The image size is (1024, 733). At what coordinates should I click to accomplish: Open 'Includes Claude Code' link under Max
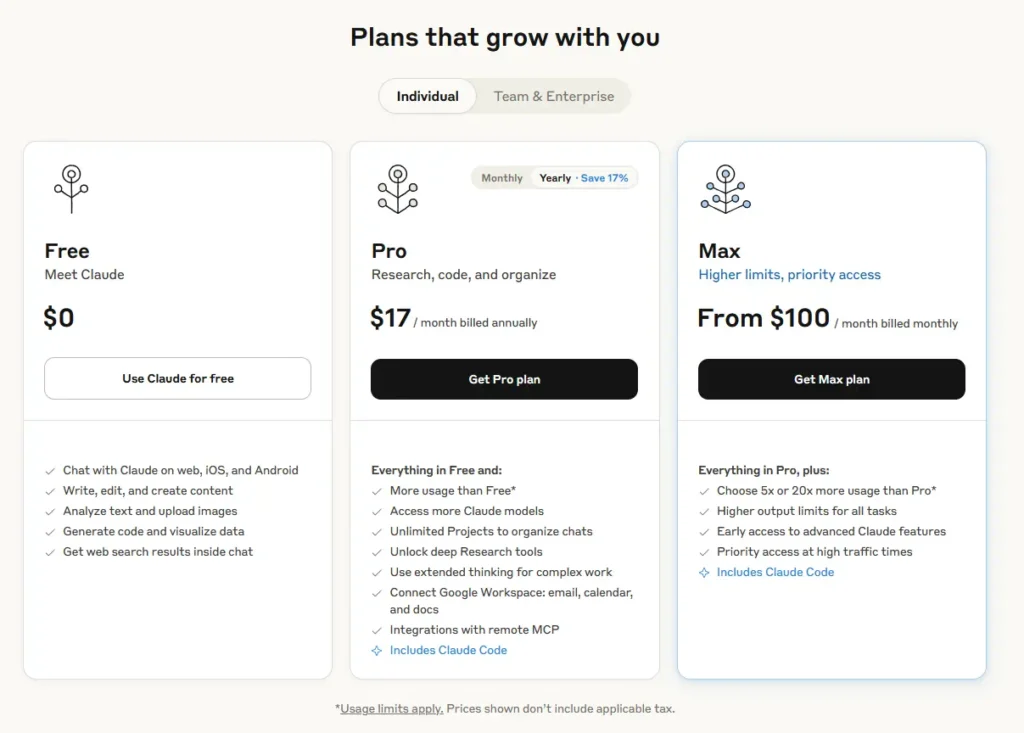click(775, 573)
